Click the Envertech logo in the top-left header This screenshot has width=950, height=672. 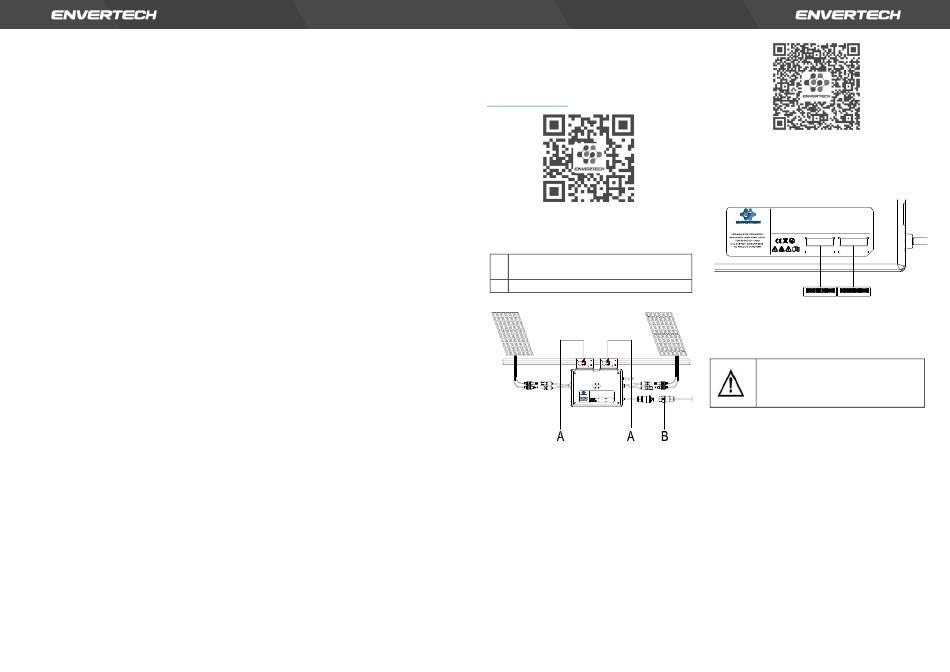(103, 15)
